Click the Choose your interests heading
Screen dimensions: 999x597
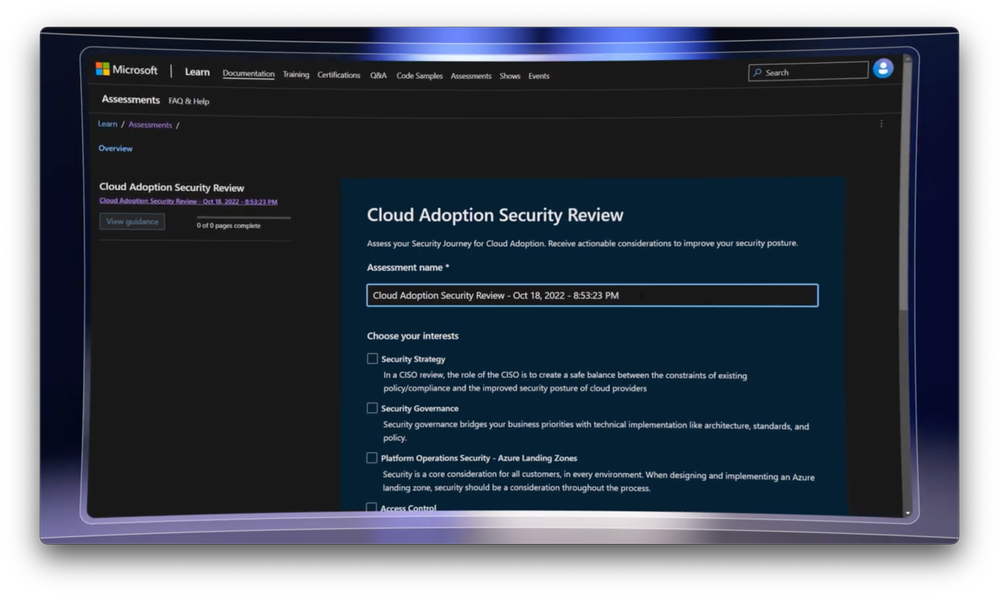point(413,336)
